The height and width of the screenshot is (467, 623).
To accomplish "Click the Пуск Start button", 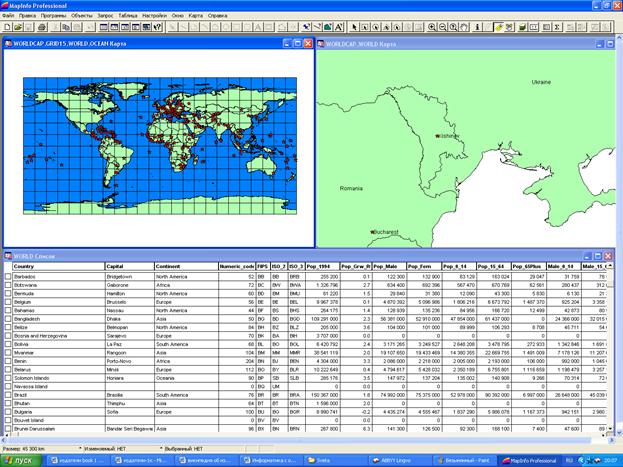I will pyautogui.click(x=20, y=460).
